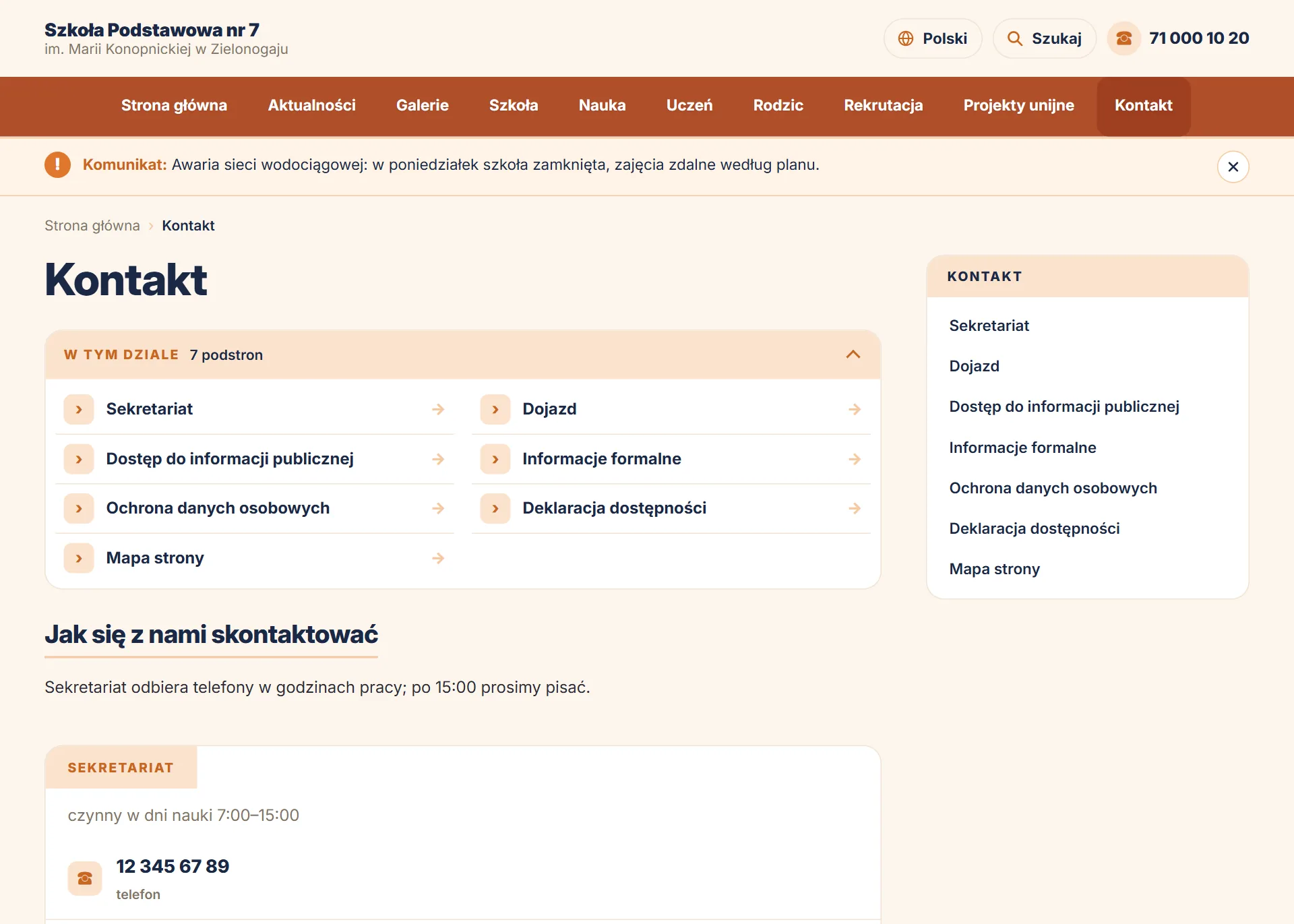Open the Nauka menu item
1294x924 pixels.
[602, 106]
